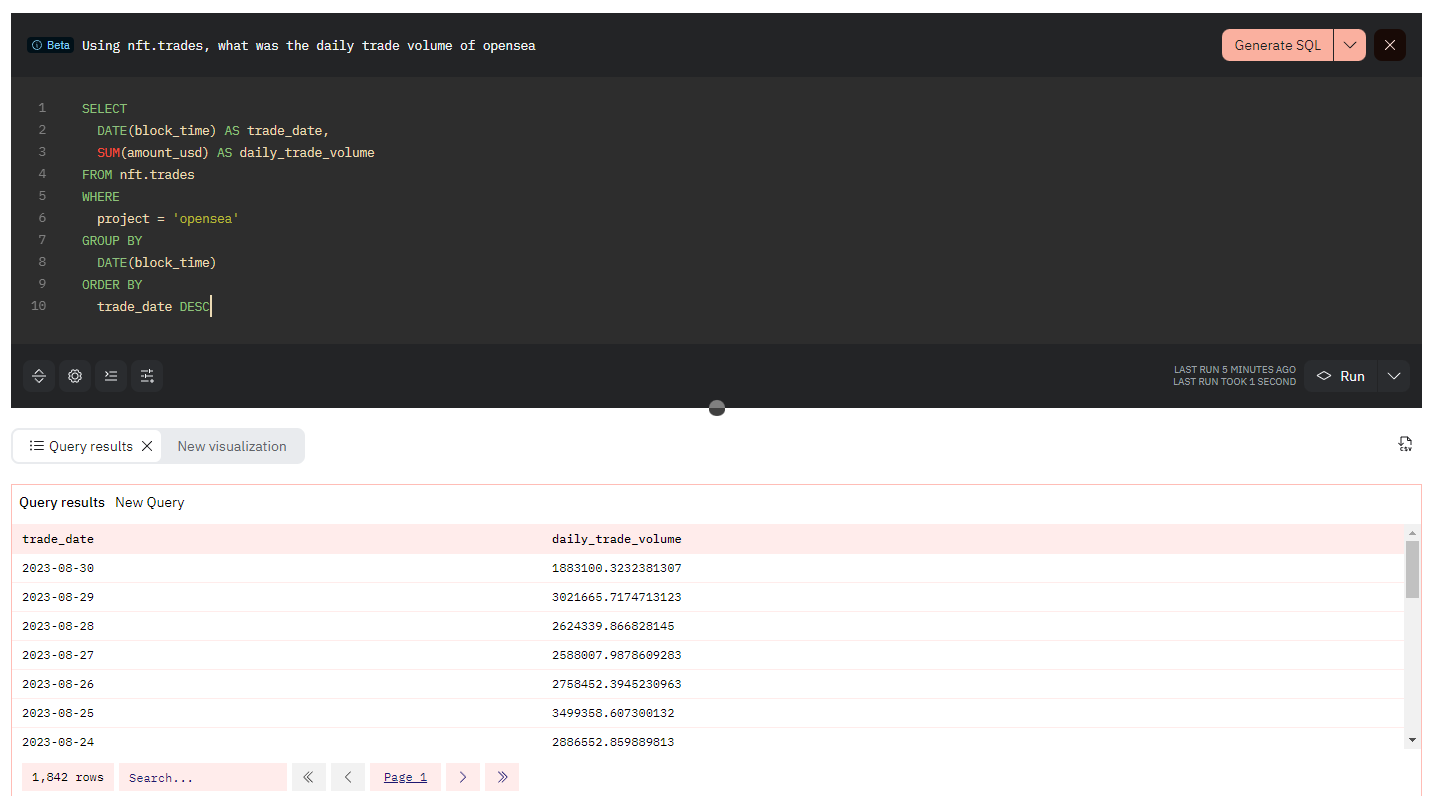Select the 2023-08-28 date cell

(x=58, y=626)
